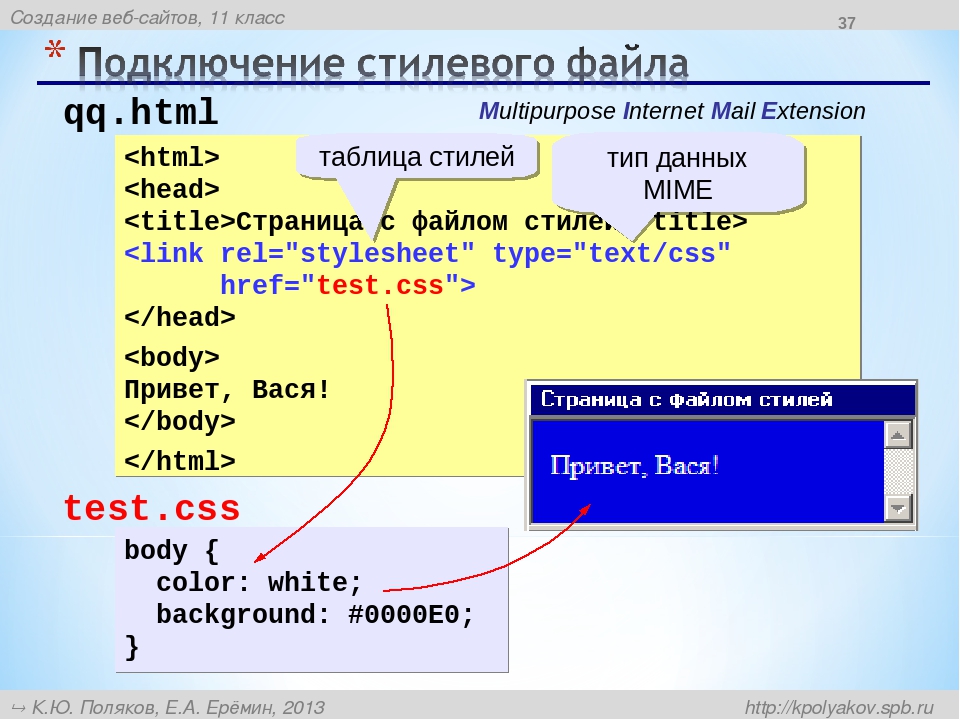Click the scrollbar track in the preview window

898,471
